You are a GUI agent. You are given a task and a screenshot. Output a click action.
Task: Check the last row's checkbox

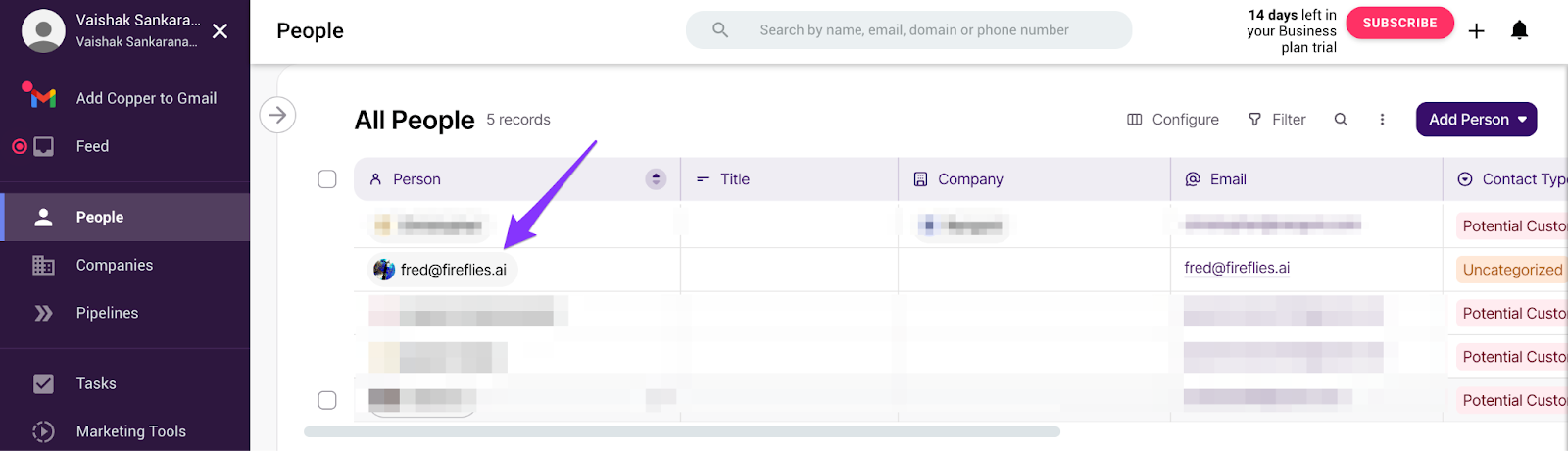tap(327, 400)
